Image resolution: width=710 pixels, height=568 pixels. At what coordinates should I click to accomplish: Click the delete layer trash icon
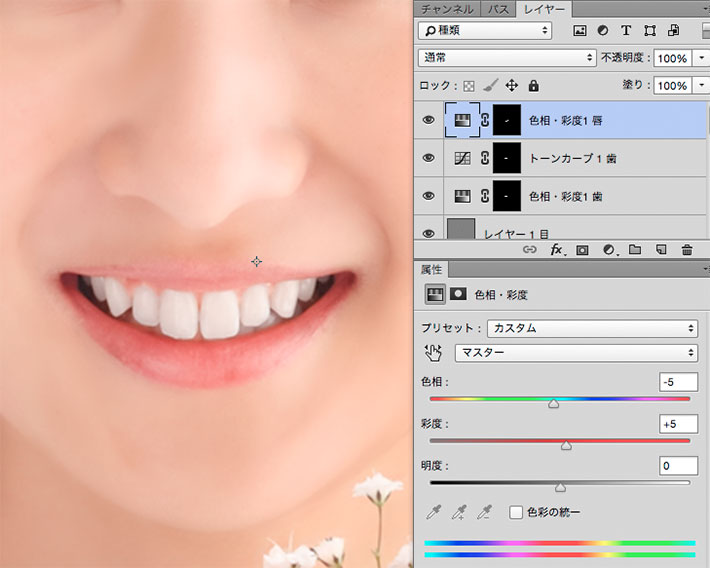click(x=687, y=250)
